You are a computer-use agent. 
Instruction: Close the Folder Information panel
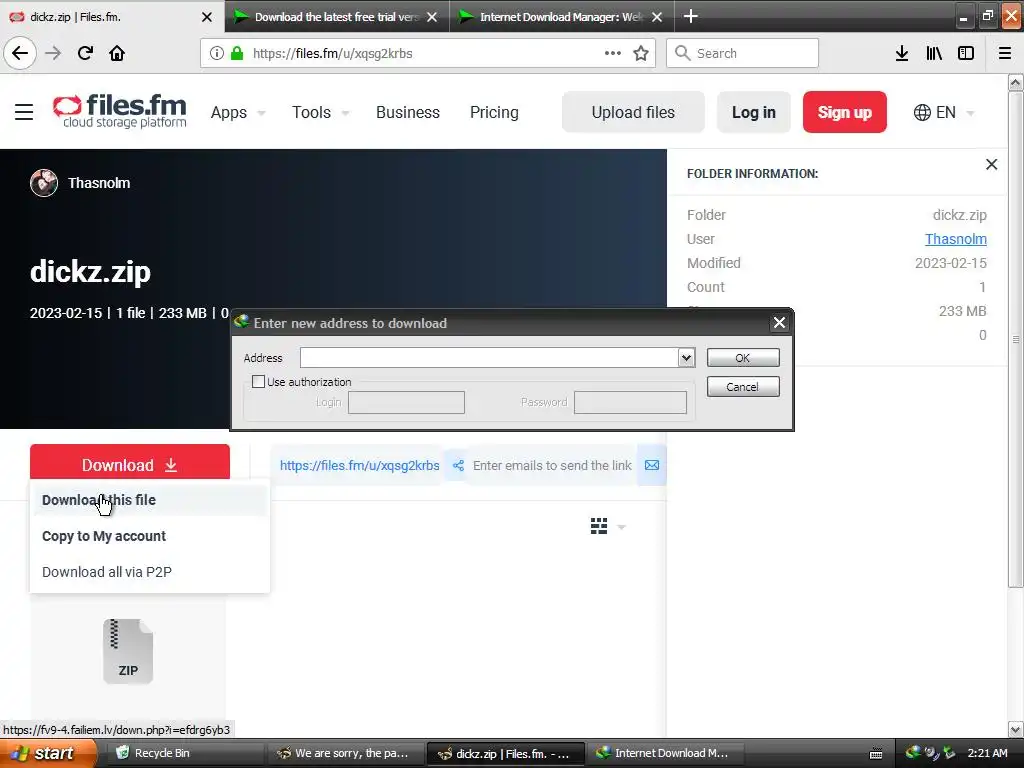coord(991,165)
